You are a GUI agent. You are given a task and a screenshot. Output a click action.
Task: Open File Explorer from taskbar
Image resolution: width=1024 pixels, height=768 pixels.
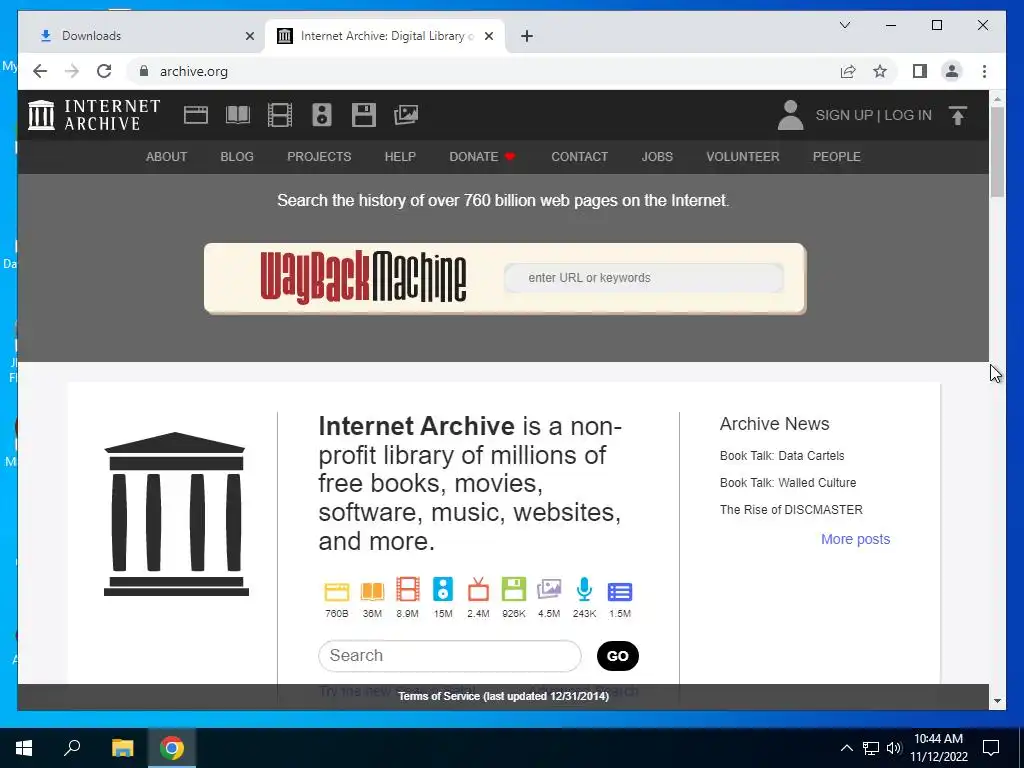[122, 748]
